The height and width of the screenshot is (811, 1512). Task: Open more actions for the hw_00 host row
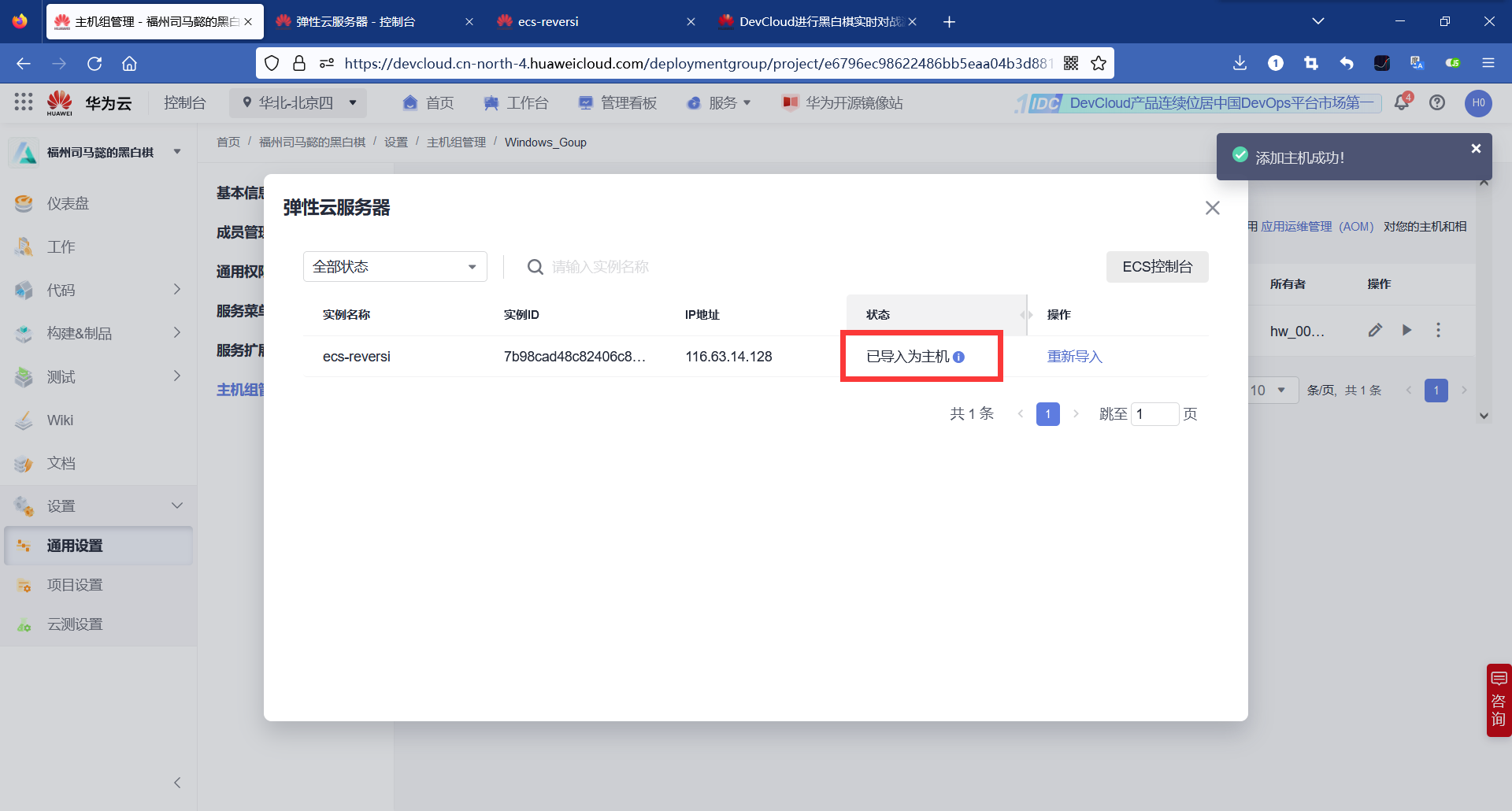coord(1438,331)
